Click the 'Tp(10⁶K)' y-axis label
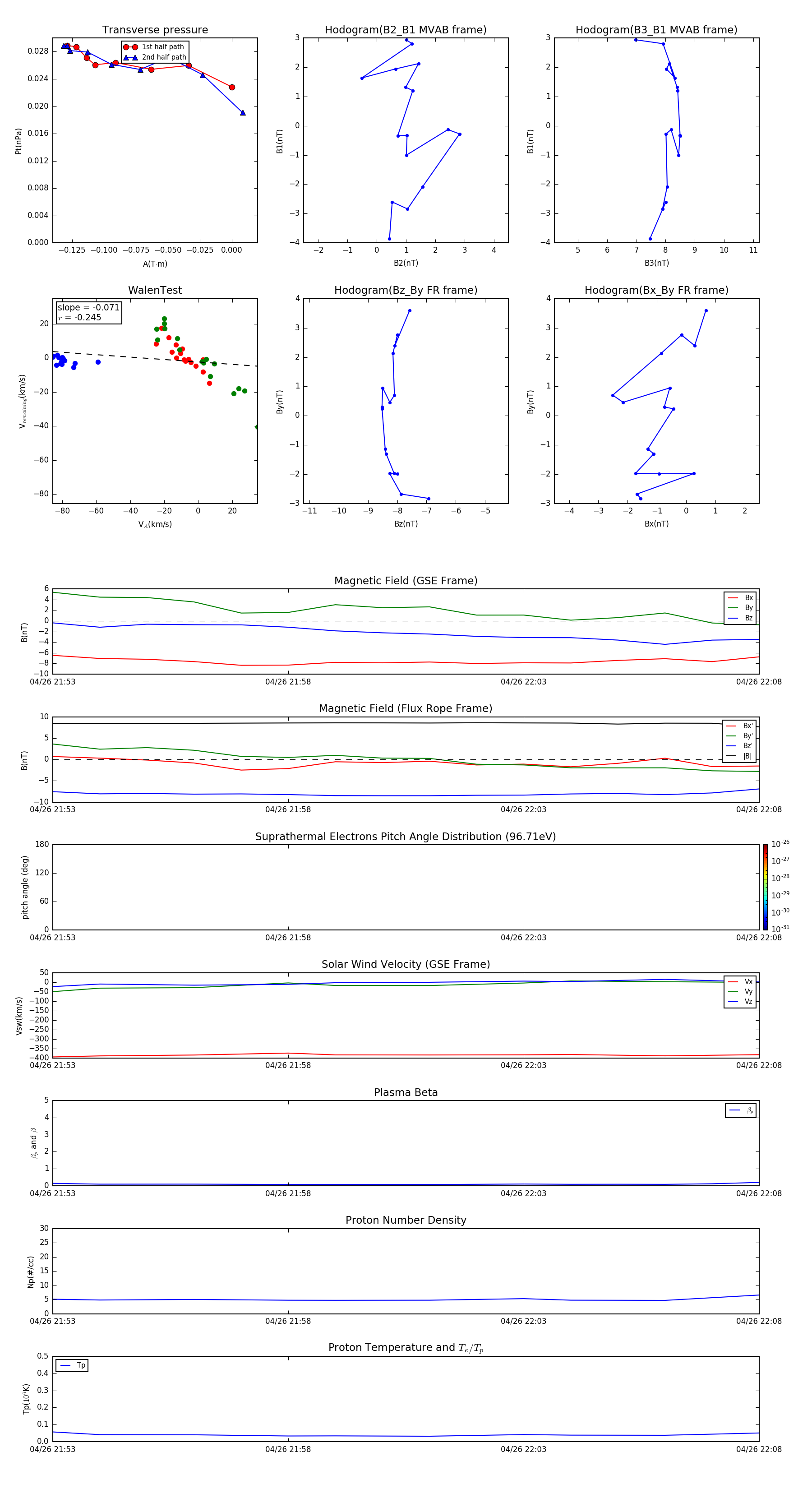 [x=26, y=1399]
